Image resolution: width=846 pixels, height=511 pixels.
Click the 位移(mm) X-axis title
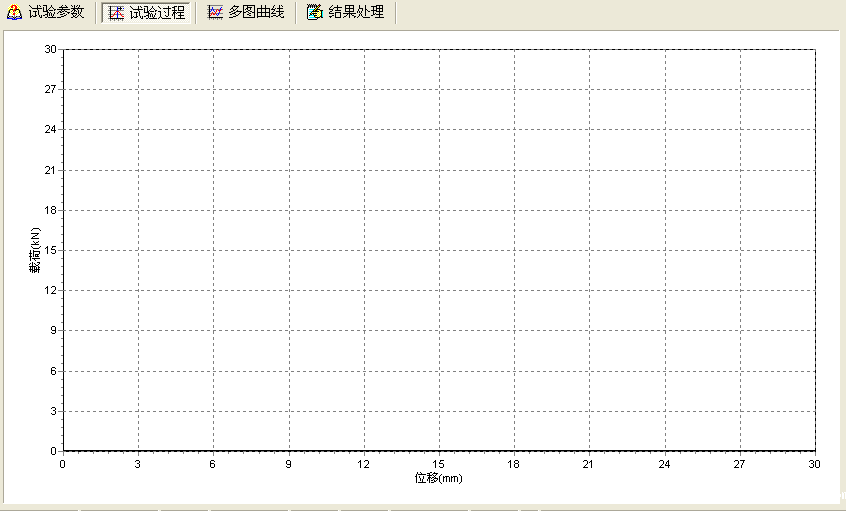pyautogui.click(x=439, y=478)
